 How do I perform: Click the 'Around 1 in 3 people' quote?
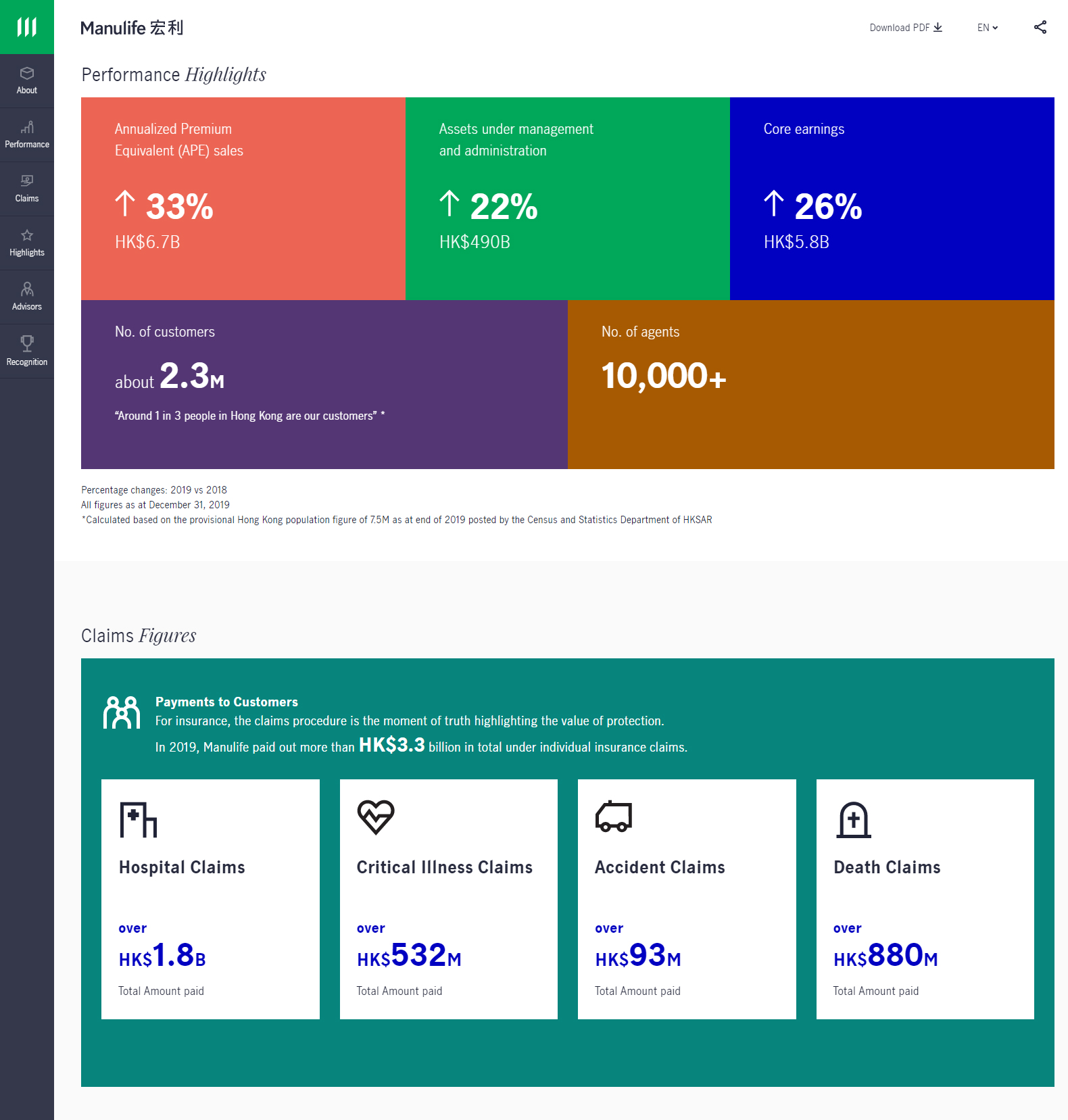249,416
